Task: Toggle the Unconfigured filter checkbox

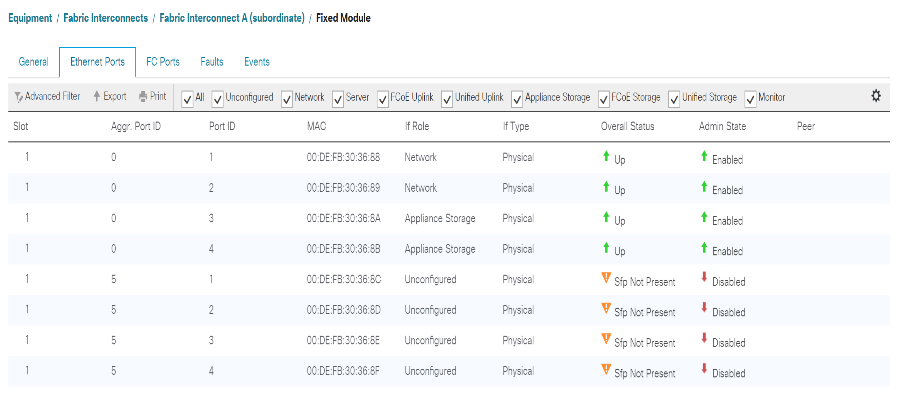Action: pos(217,98)
